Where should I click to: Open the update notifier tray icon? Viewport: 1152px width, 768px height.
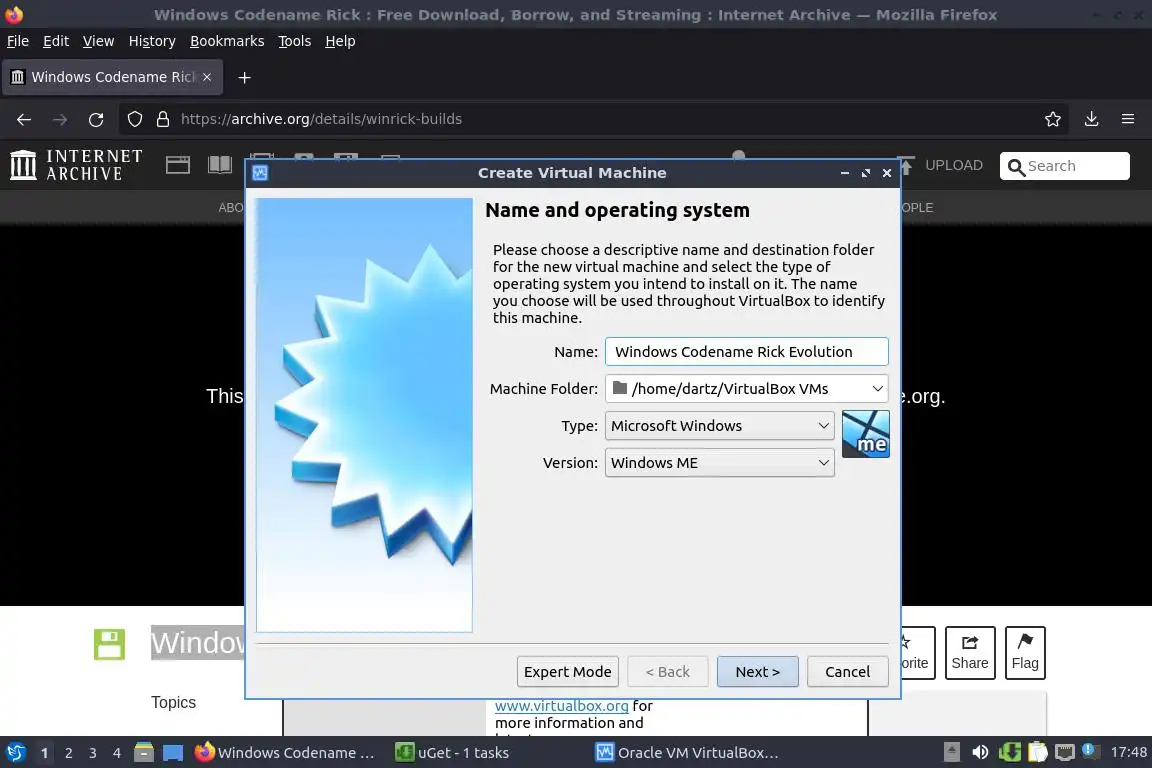tap(1091, 751)
